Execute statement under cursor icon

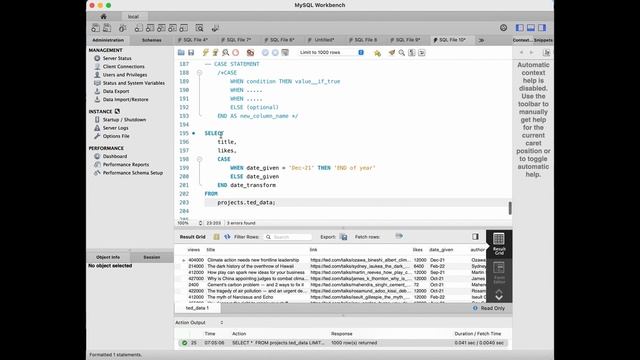[216, 53]
